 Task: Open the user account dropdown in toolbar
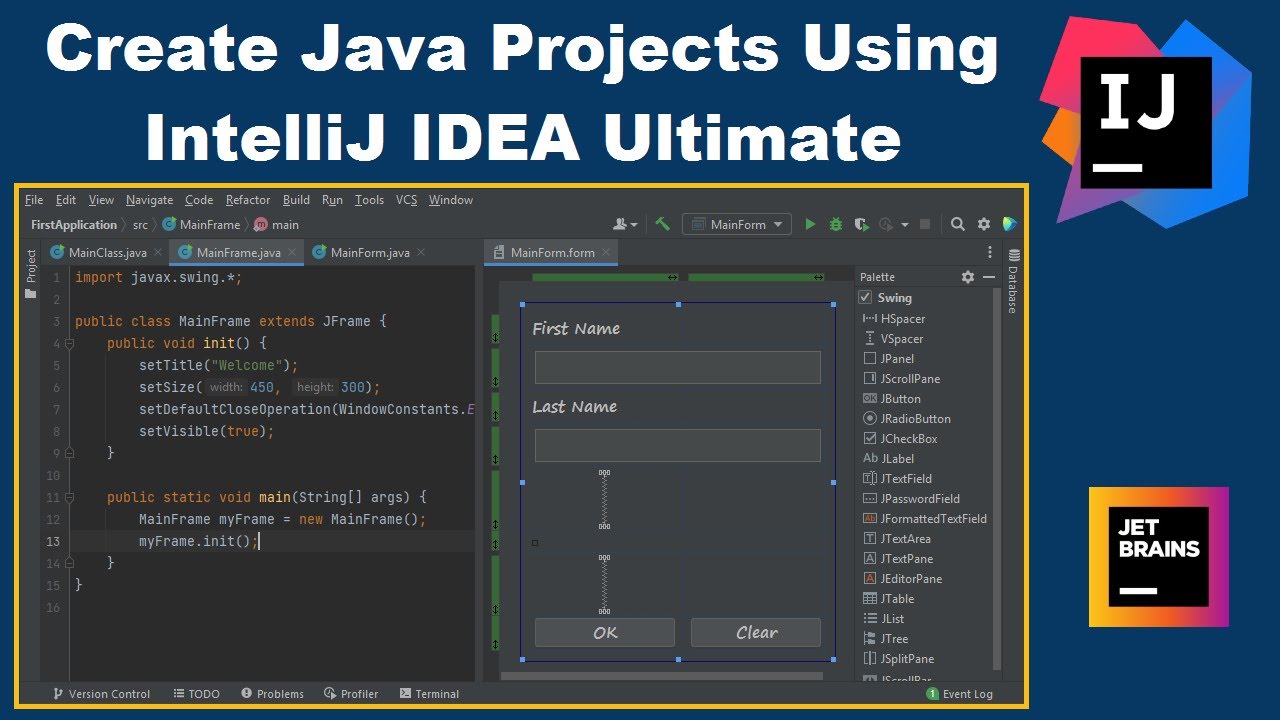pyautogui.click(x=626, y=225)
